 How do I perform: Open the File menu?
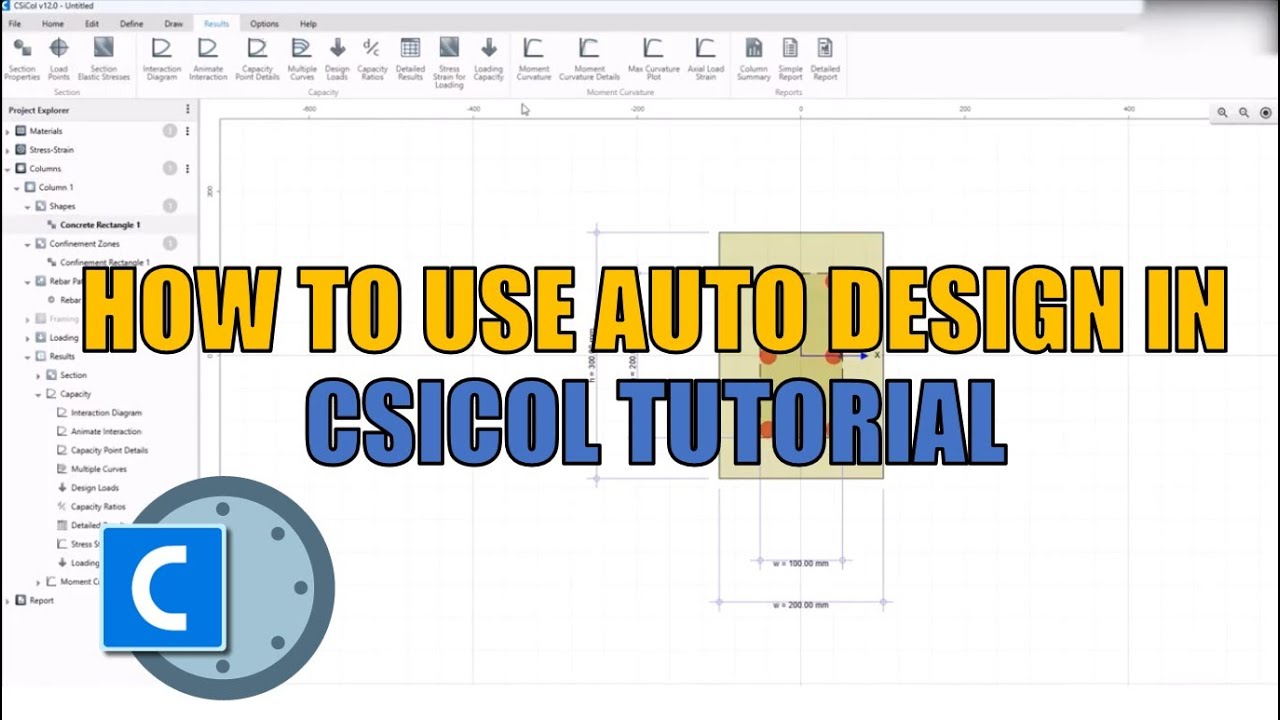tap(15, 23)
